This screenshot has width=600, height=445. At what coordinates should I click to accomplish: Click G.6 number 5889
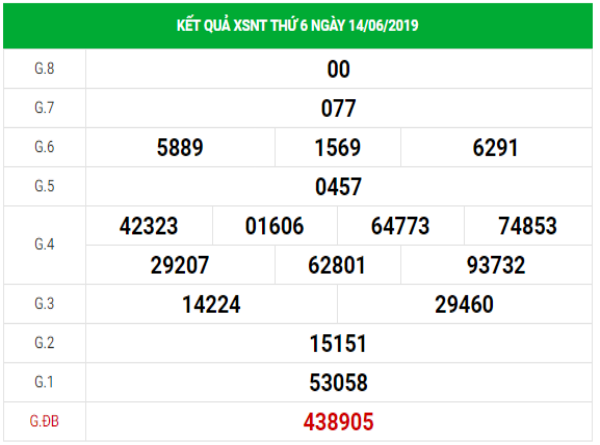pyautogui.click(x=180, y=147)
